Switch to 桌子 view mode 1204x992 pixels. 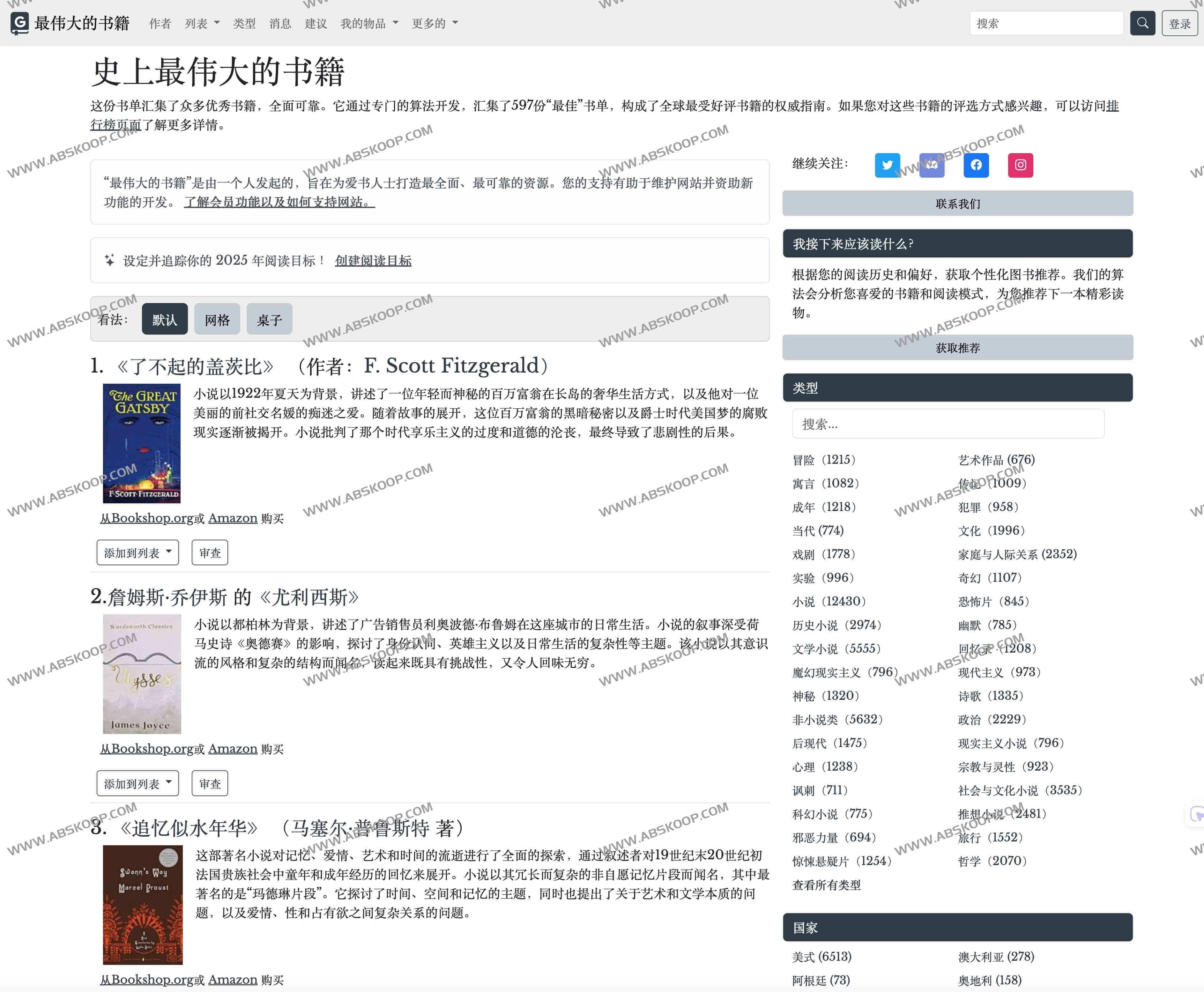click(269, 319)
